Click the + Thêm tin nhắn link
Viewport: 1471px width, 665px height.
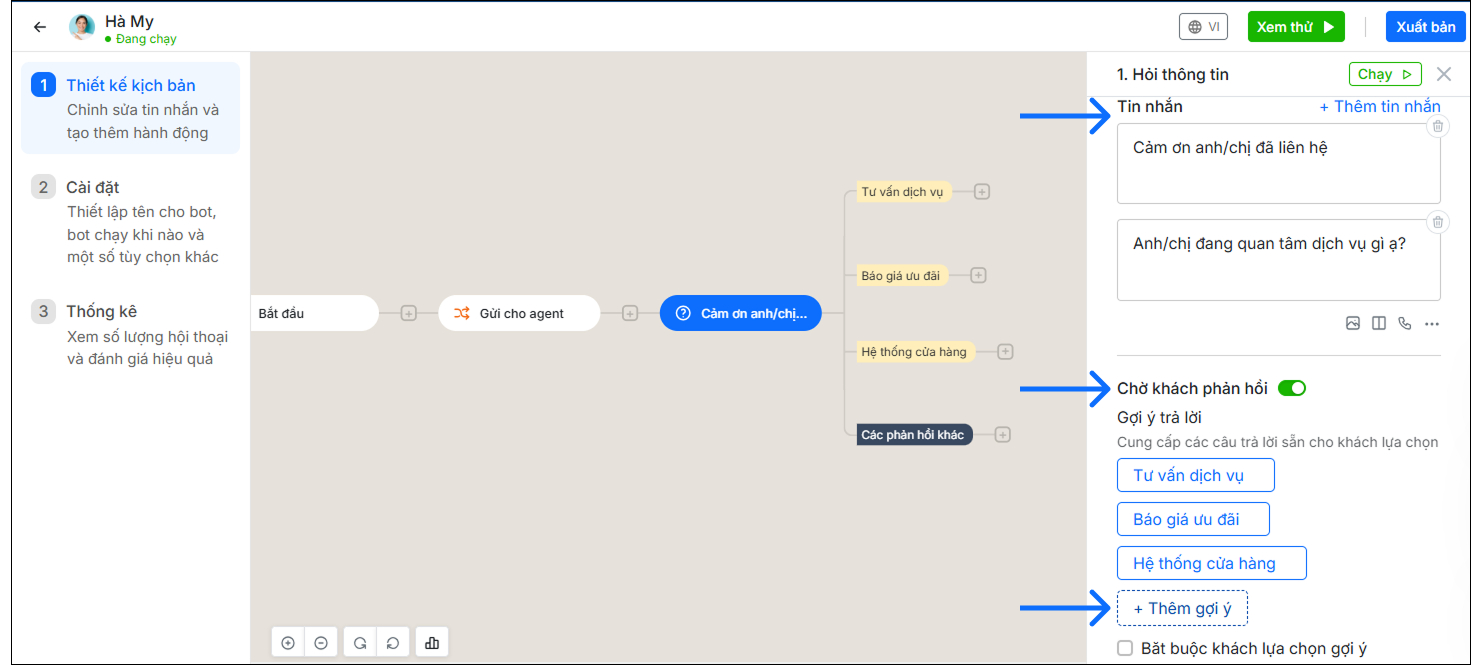[x=1379, y=106]
